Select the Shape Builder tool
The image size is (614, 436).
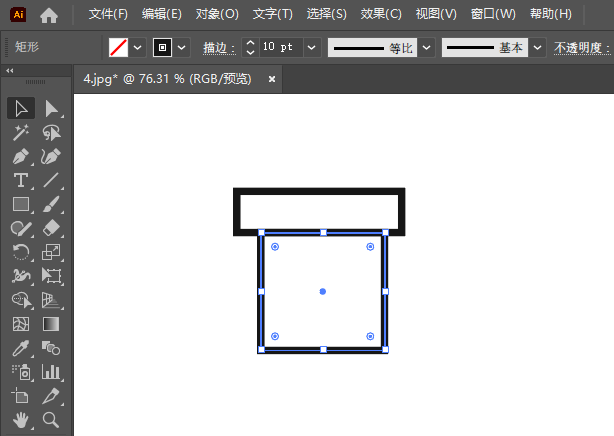21,300
